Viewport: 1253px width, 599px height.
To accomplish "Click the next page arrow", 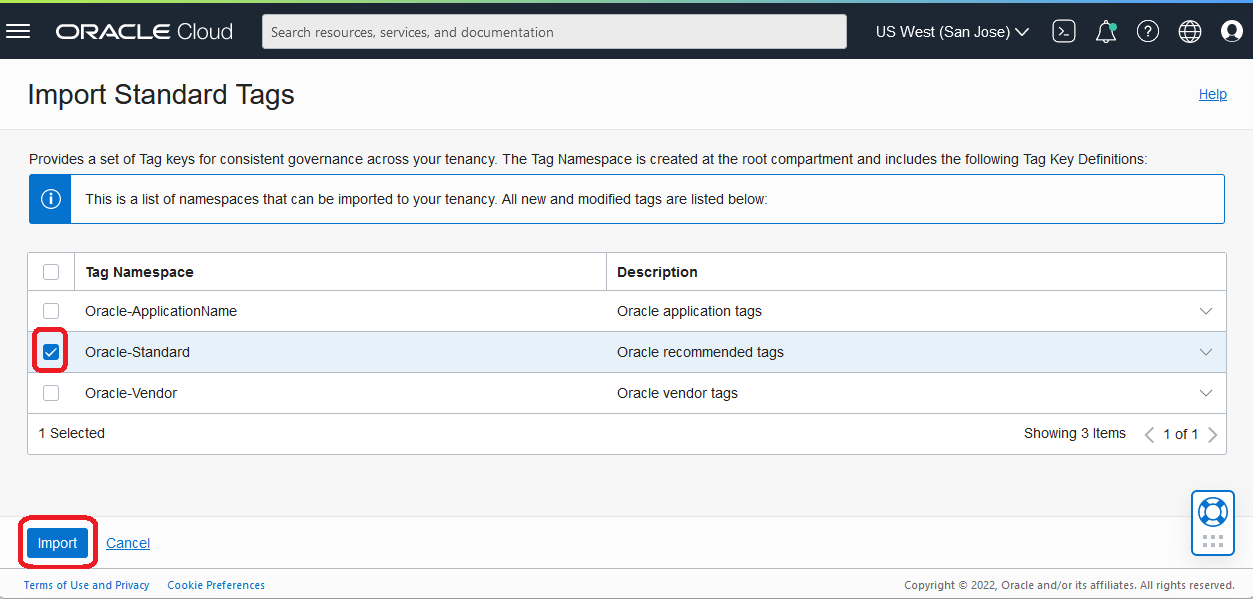I will click(1213, 434).
